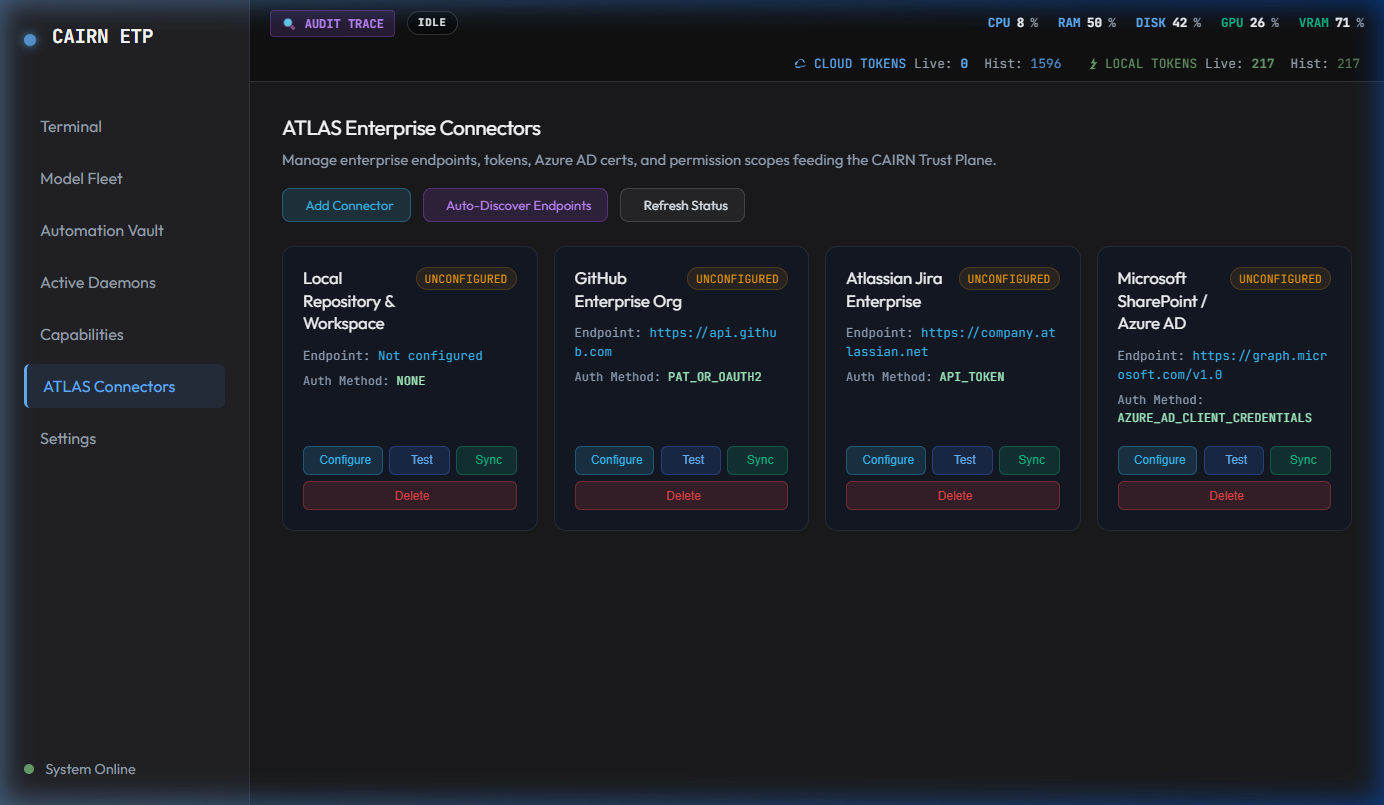Screen dimensions: 1384x805
Task: Configure the Atlassian Jira Enterprise connector
Action: 886,460
